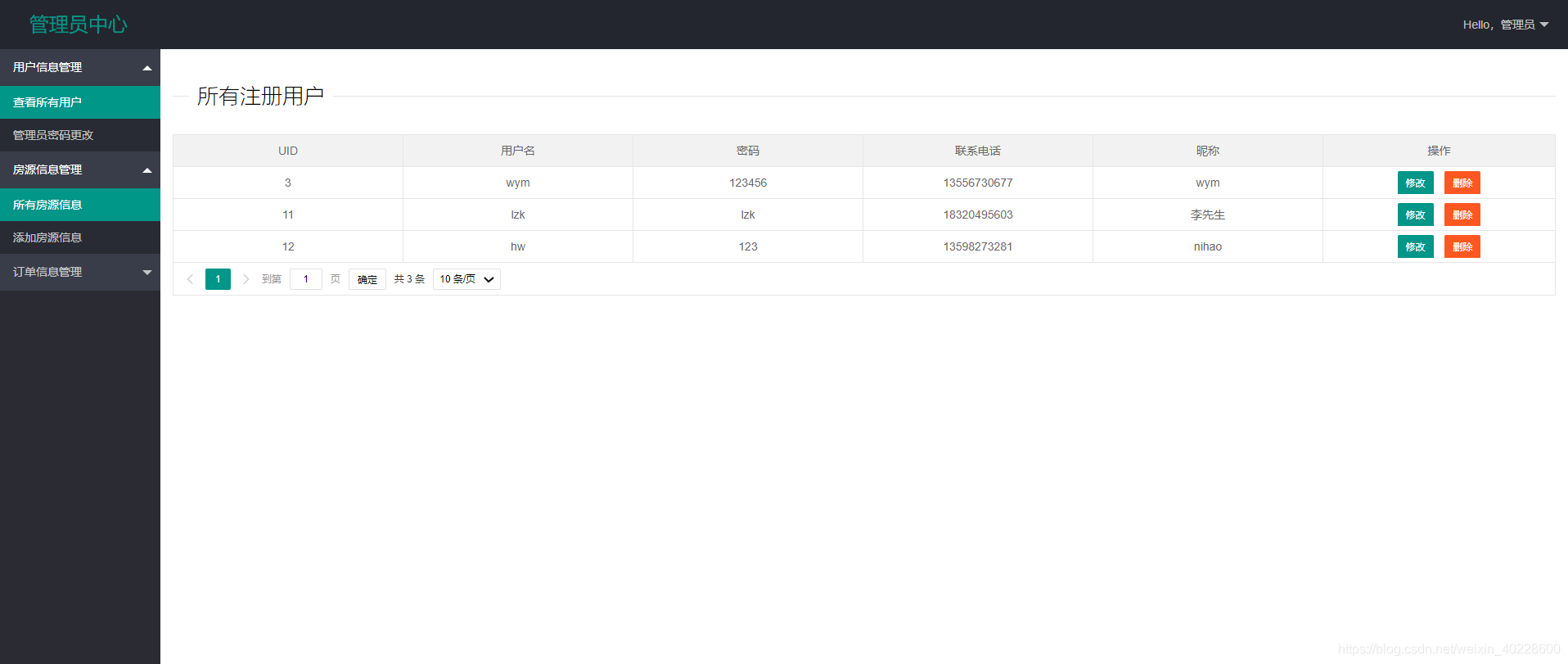The image size is (1568, 664).
Task: Click the 确定 pagination confirm button
Action: 367,279
